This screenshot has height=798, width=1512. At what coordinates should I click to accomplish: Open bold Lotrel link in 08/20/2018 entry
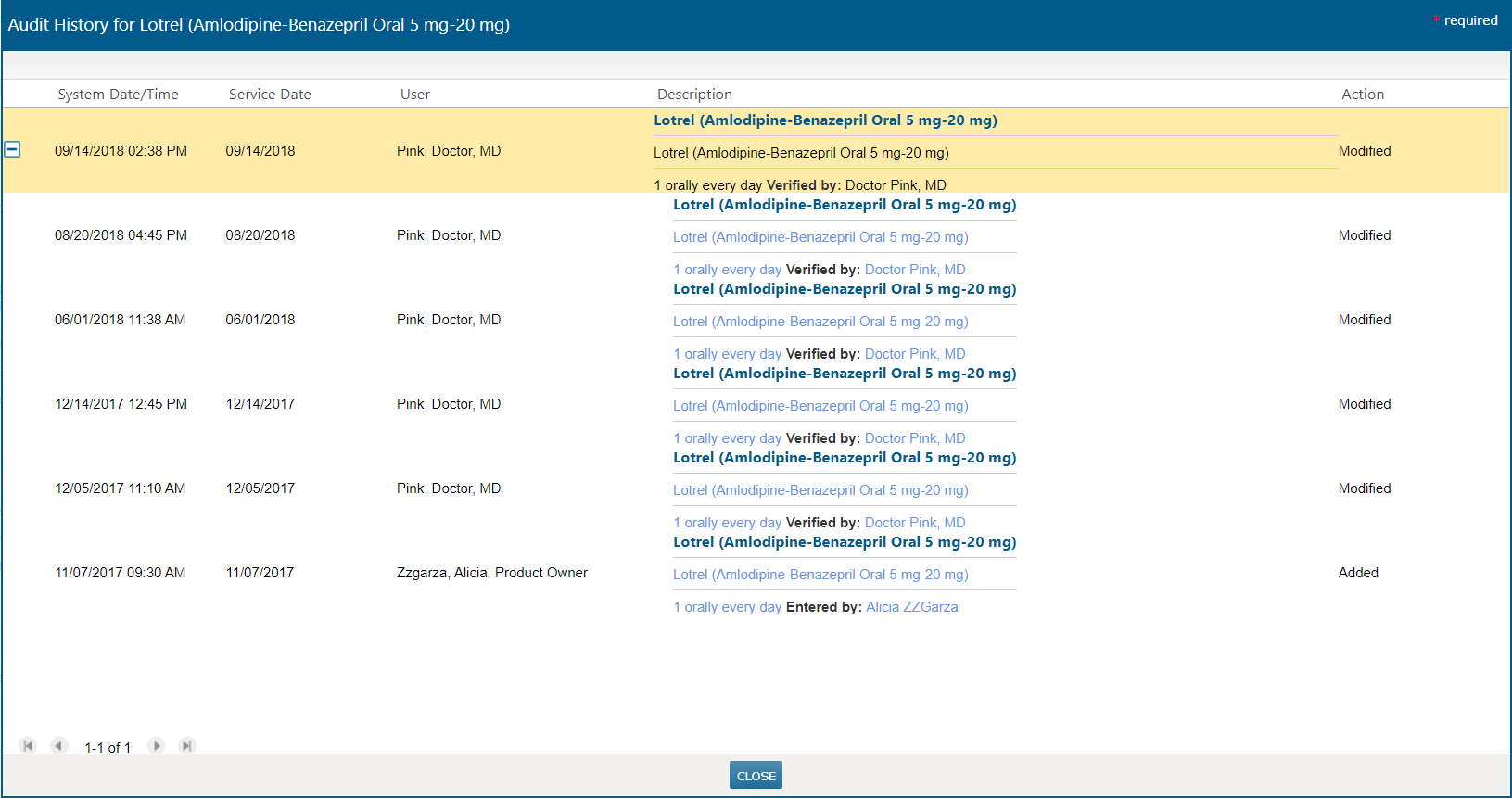844,205
